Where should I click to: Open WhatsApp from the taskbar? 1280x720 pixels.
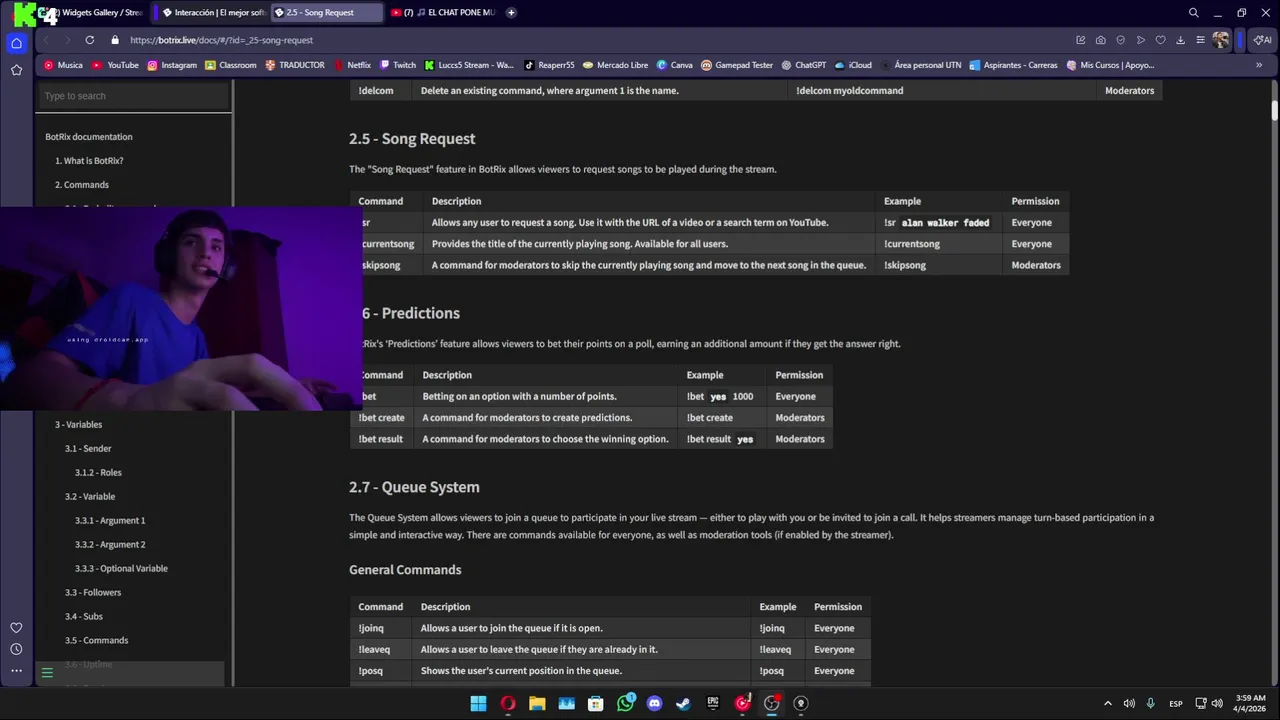[x=625, y=703]
